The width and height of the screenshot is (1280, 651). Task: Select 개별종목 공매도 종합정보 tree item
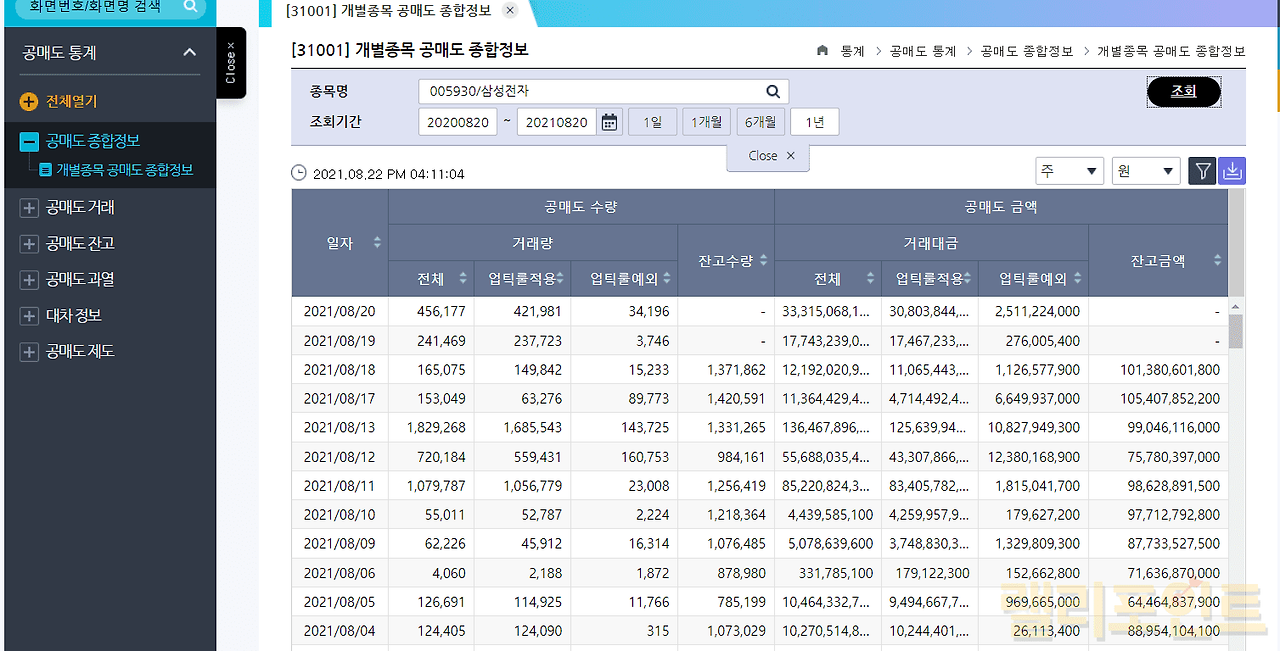(x=124, y=170)
